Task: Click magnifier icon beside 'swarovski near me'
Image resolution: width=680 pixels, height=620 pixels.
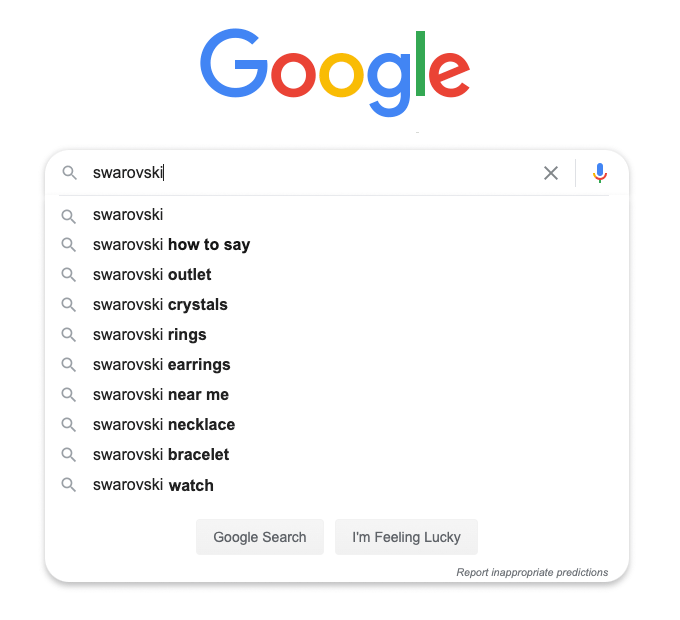Action: (69, 395)
